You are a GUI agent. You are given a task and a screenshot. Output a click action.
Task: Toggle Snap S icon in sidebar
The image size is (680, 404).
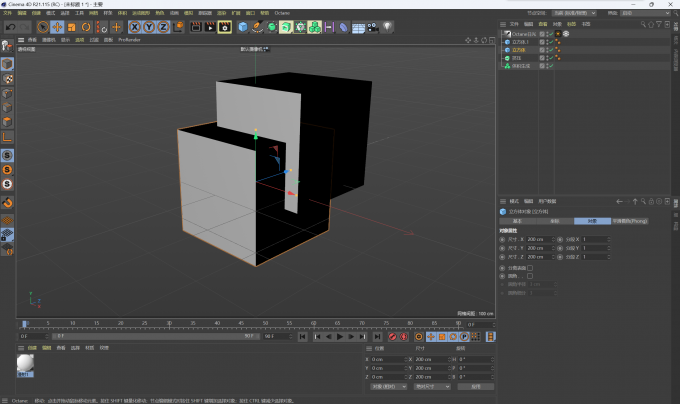tap(7, 155)
